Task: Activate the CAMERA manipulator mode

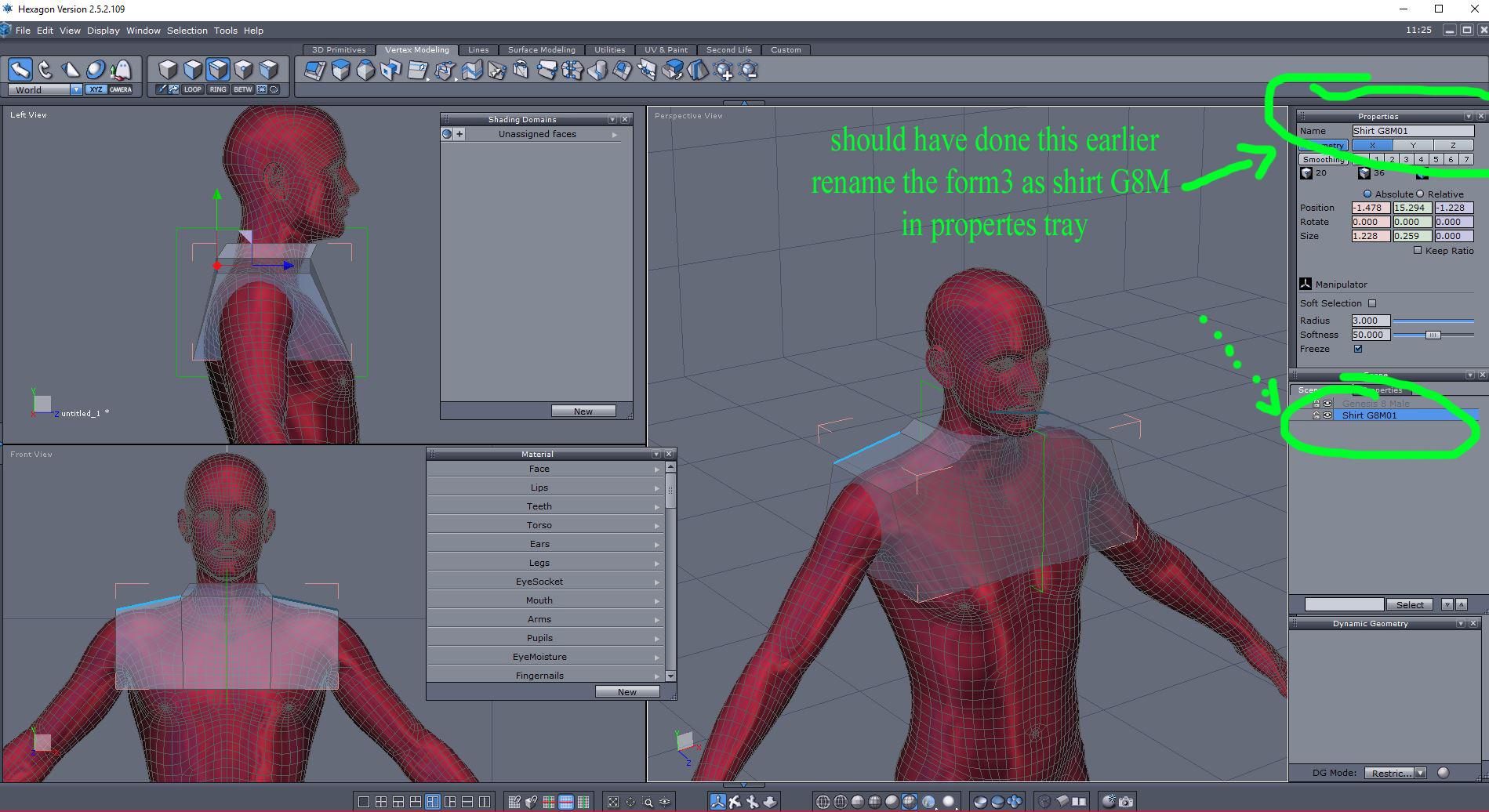Action: point(121,89)
